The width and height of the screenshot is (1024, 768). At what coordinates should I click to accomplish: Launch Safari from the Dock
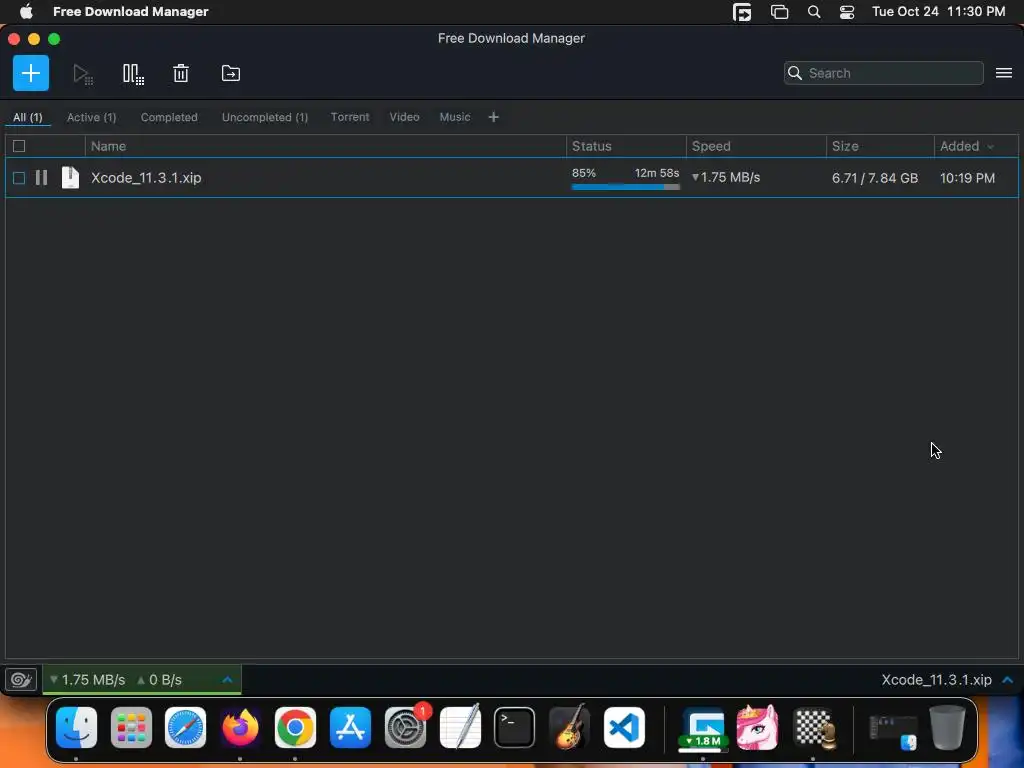pos(185,727)
